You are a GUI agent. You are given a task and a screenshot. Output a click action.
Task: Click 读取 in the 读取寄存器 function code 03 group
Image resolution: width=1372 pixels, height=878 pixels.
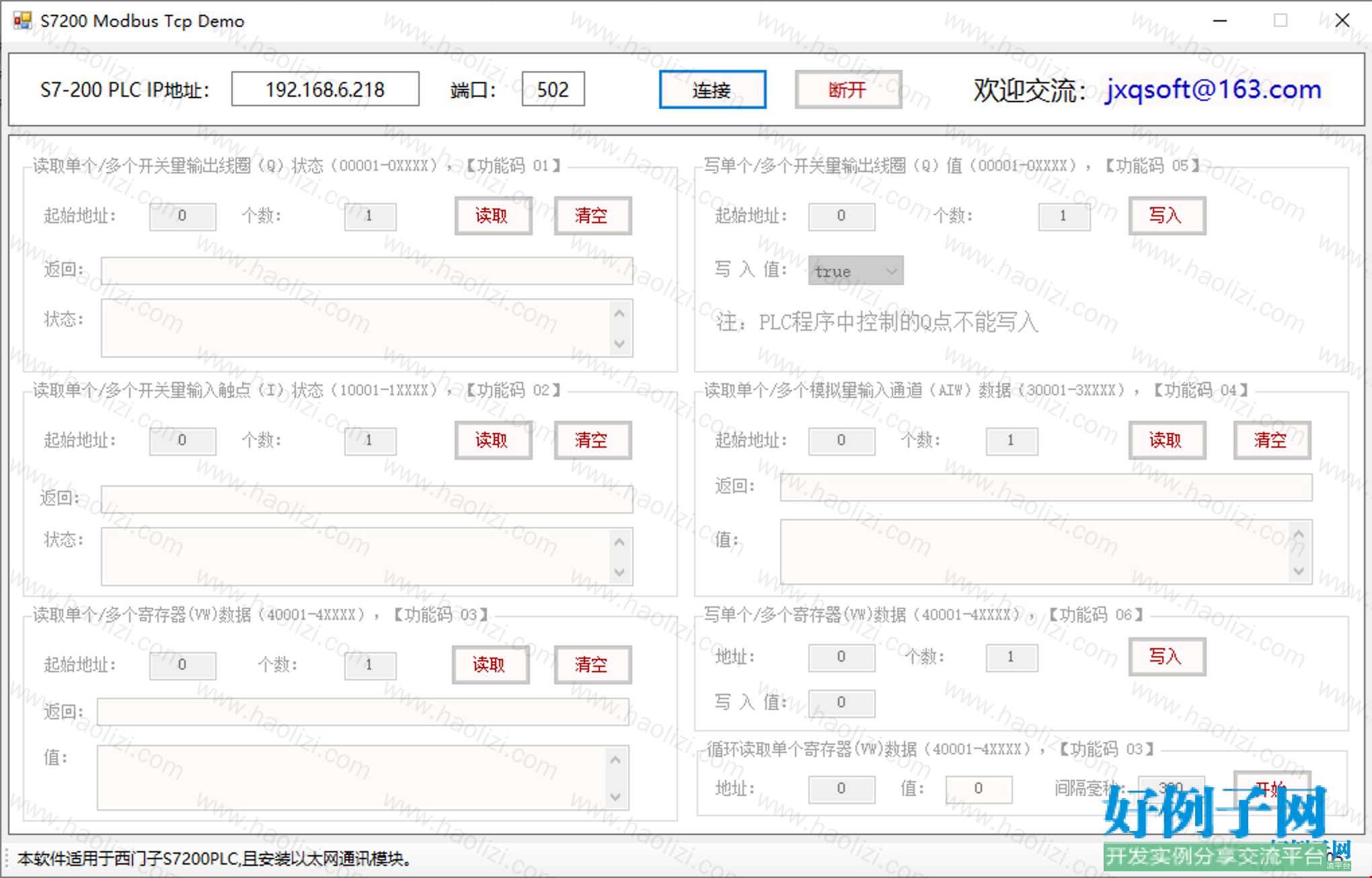(490, 665)
